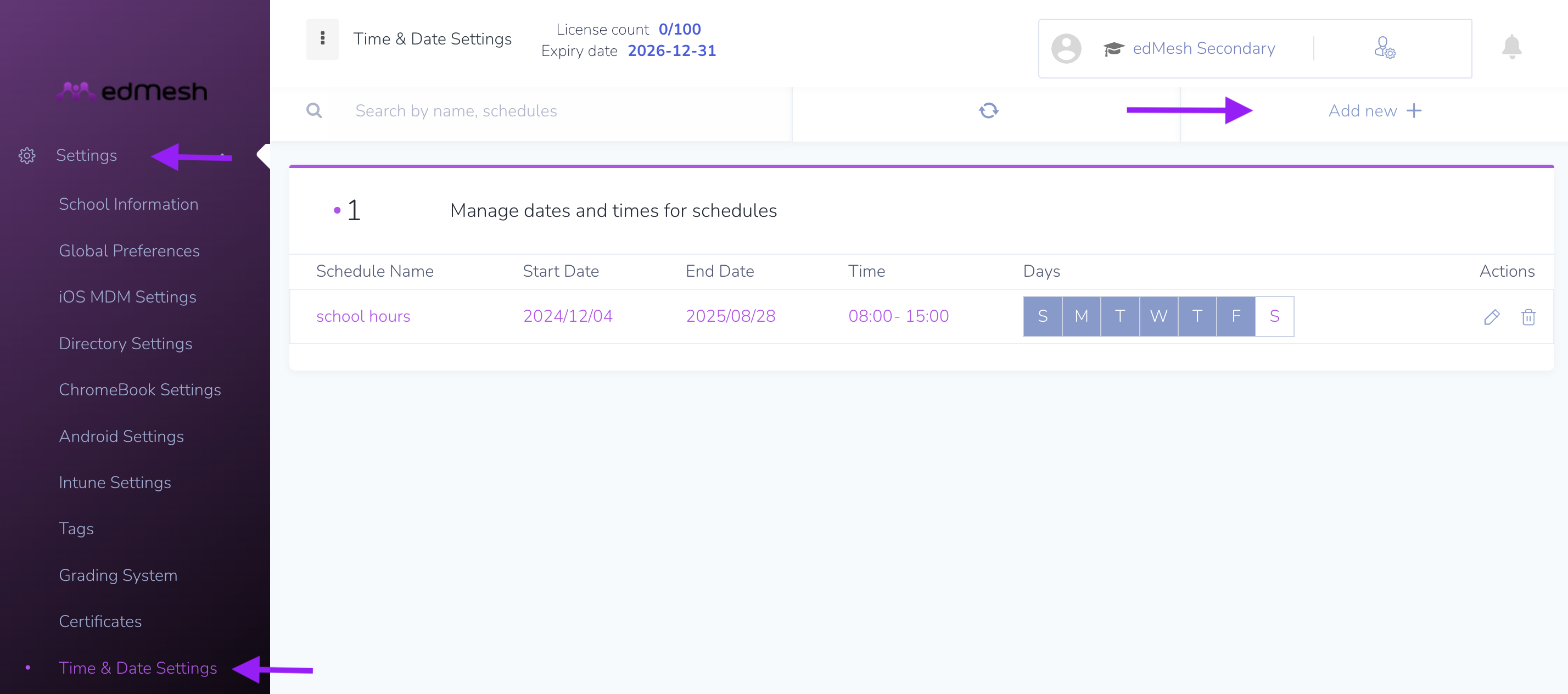The width and height of the screenshot is (1568, 694).
Task: Open the three-dot menu beside page title
Action: tap(322, 39)
